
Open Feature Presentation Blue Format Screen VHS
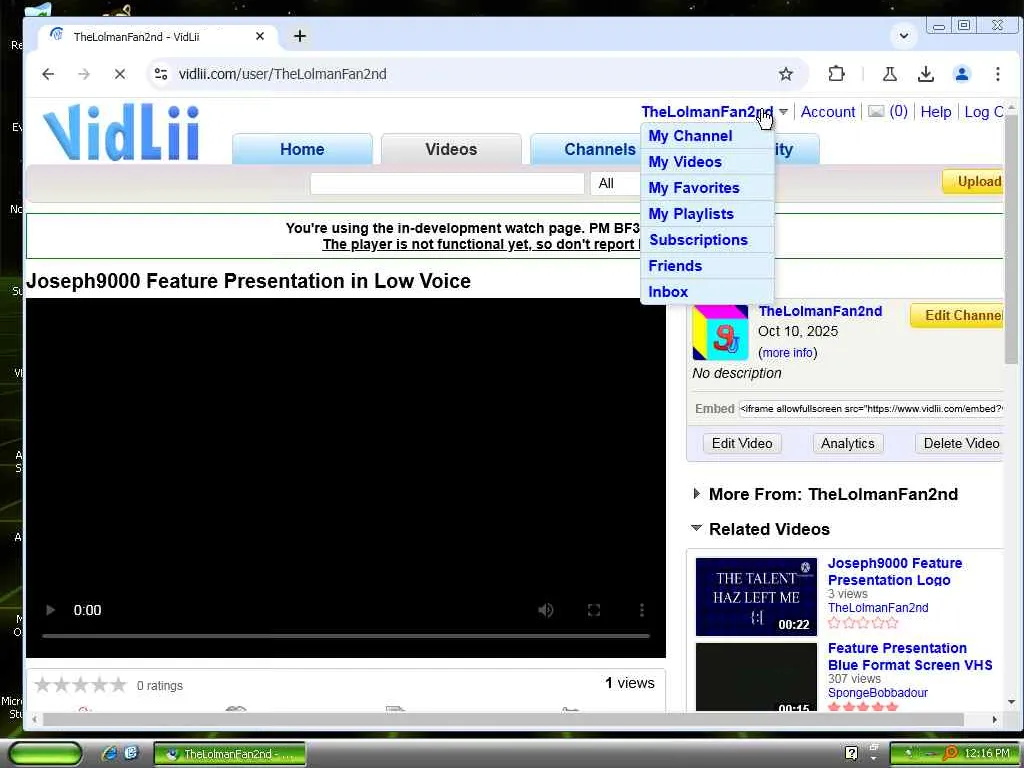pos(910,656)
